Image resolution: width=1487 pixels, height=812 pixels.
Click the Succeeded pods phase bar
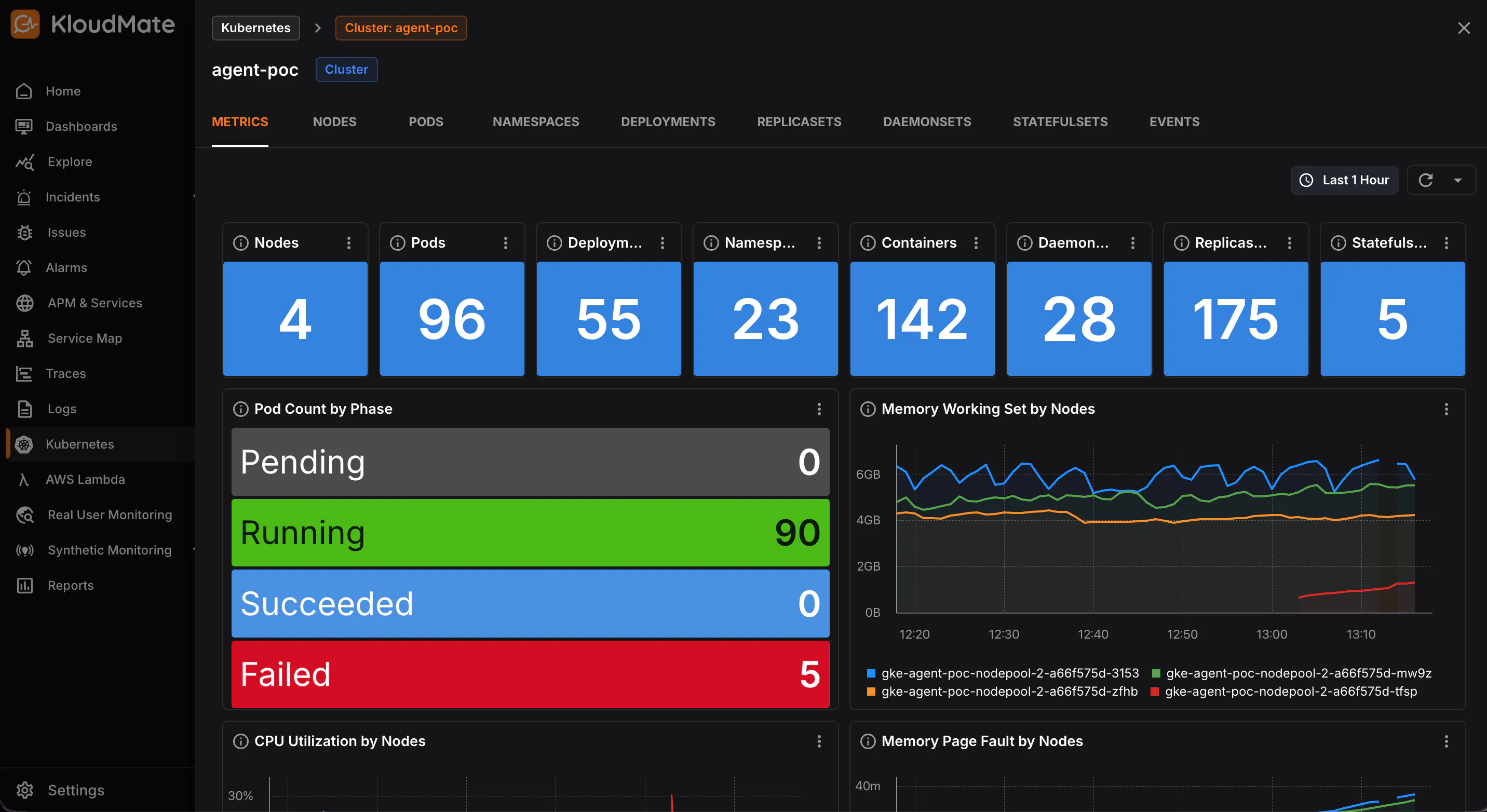coord(531,604)
